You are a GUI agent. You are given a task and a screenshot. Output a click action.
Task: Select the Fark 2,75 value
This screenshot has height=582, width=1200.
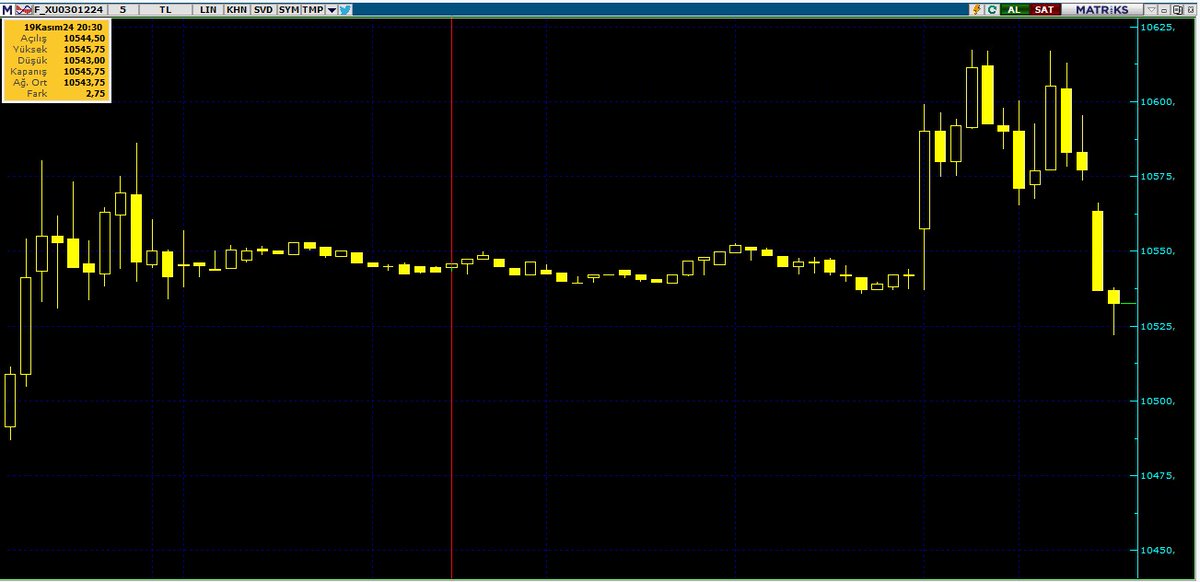tap(94, 93)
